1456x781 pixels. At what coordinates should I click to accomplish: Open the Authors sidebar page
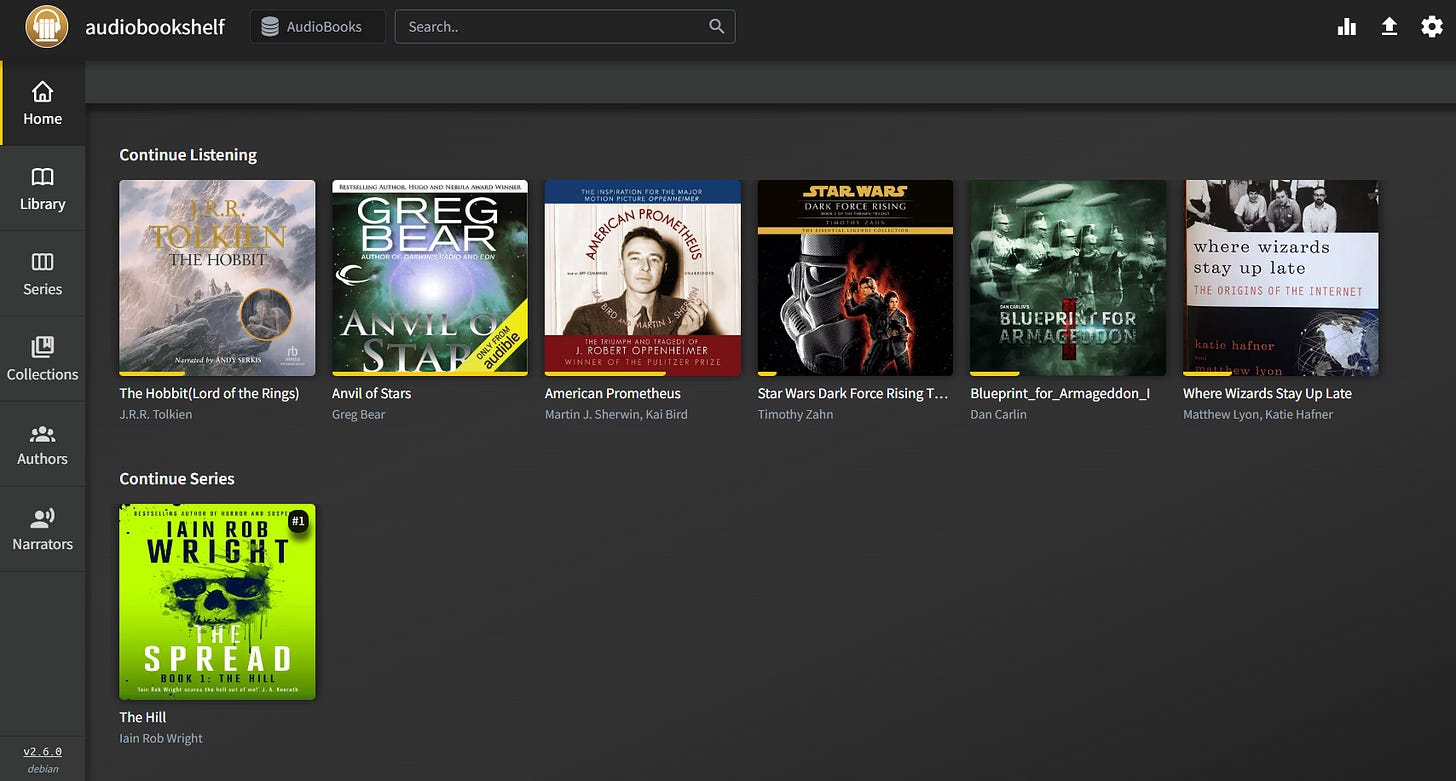43,443
